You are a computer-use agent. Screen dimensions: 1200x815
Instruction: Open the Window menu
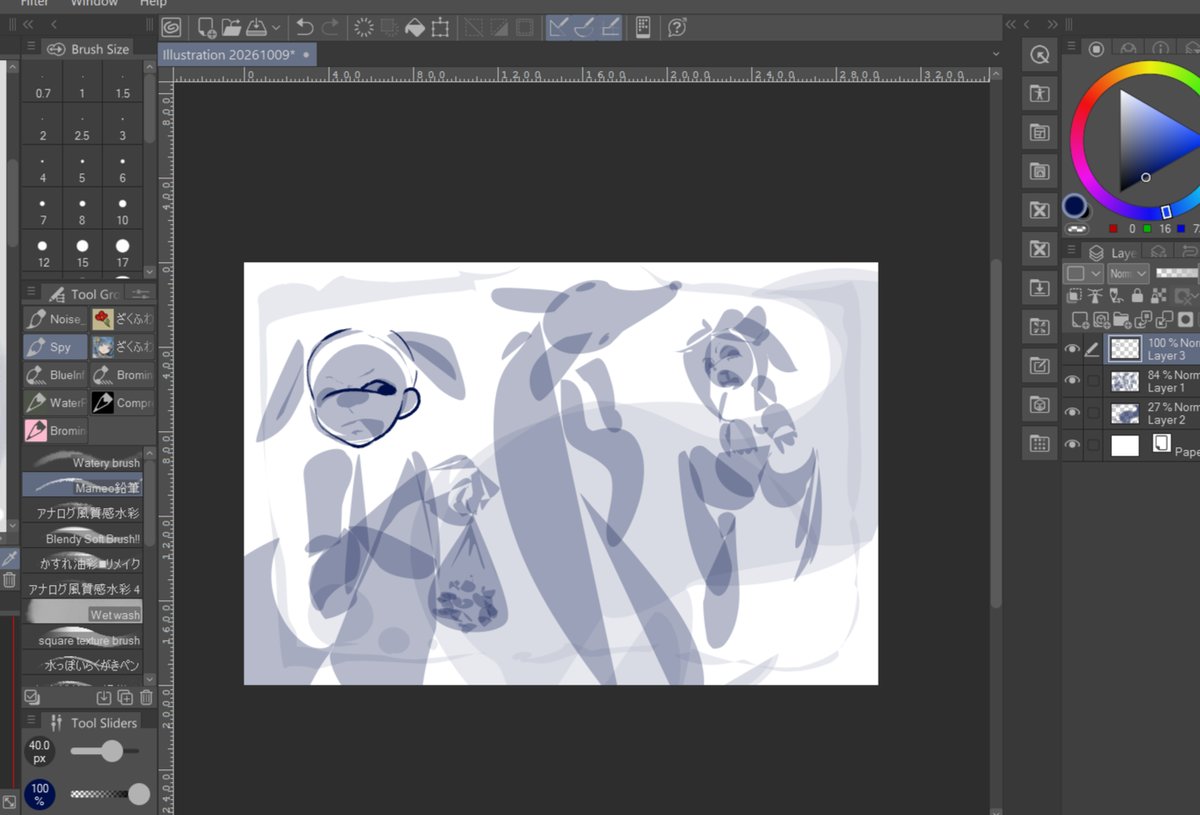point(94,4)
